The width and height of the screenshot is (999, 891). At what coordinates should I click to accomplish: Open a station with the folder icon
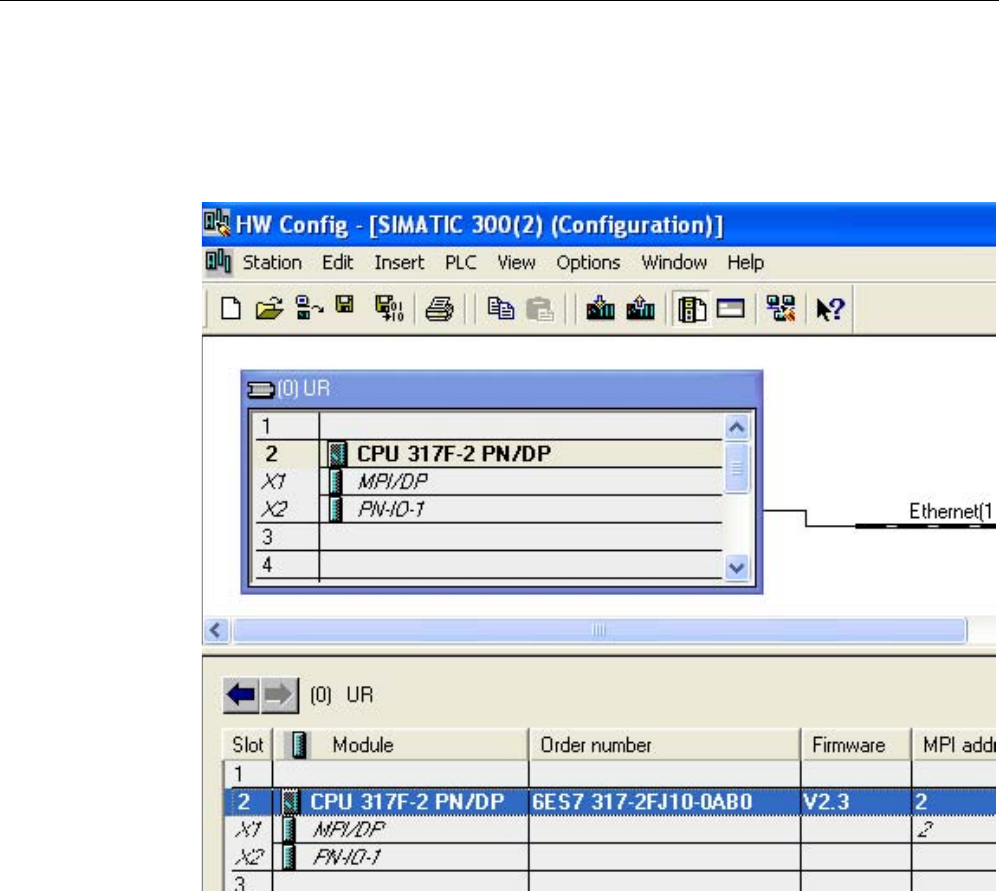(x=270, y=309)
